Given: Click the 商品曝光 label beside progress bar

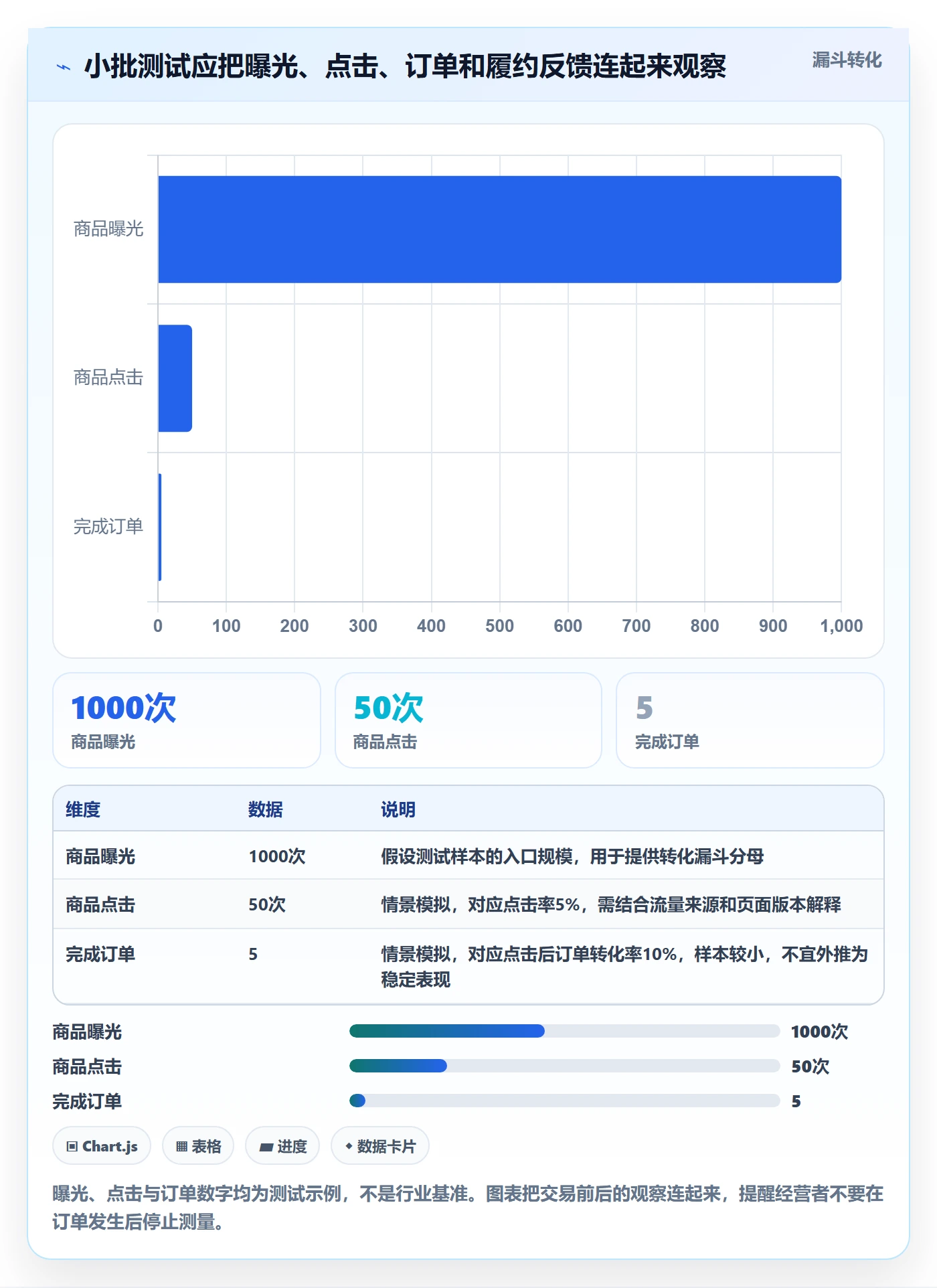Looking at the screenshot, I should point(87,1032).
